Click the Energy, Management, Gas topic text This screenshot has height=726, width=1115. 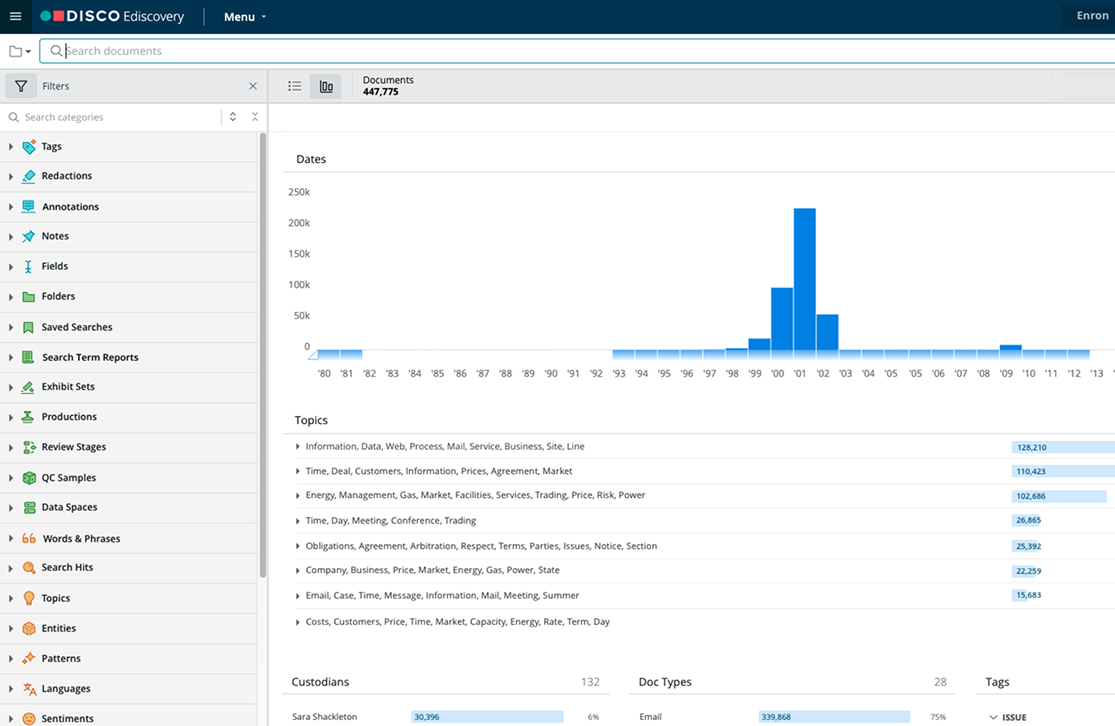click(x=475, y=496)
